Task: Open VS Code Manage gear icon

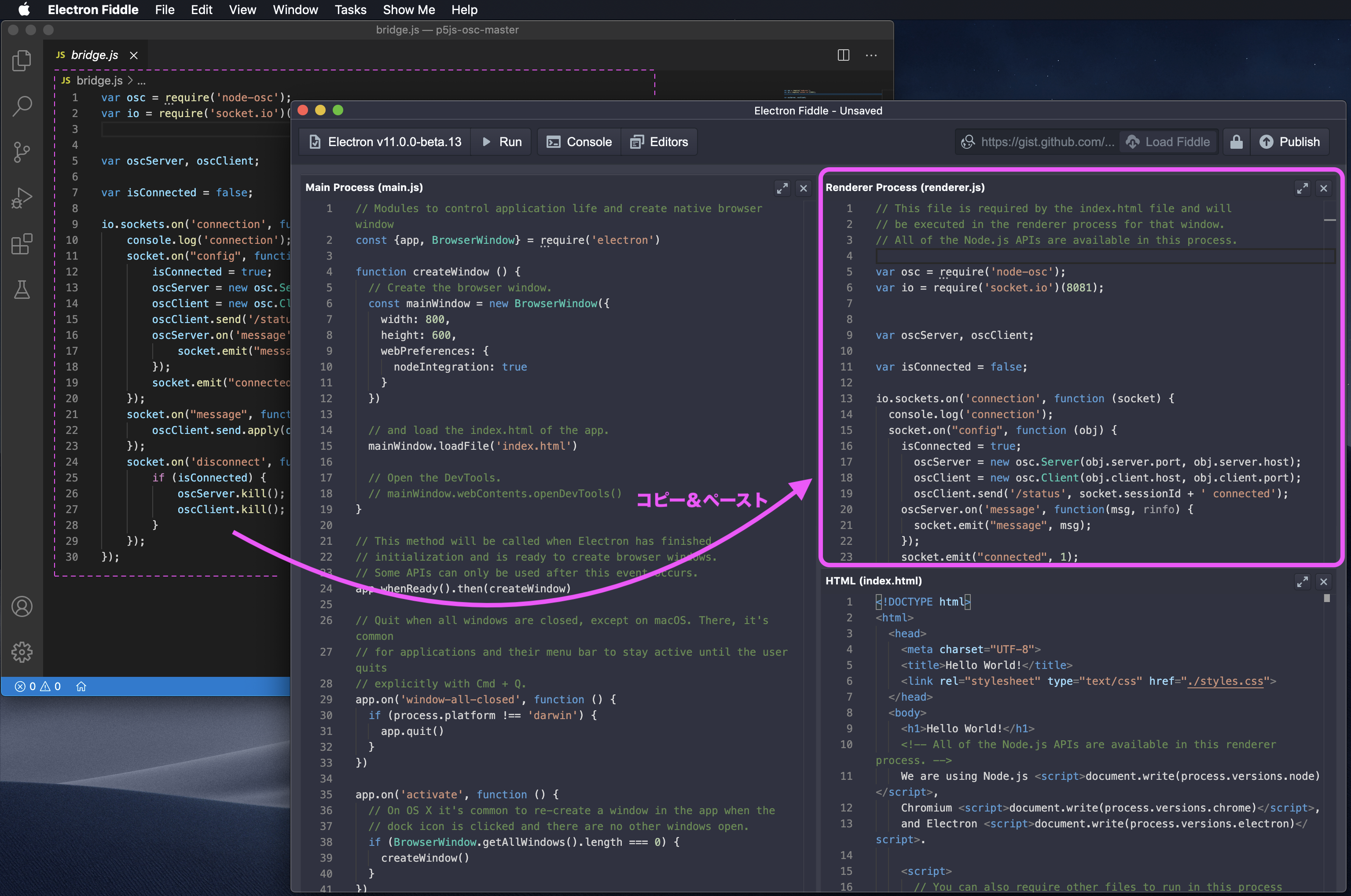Action: point(22,652)
